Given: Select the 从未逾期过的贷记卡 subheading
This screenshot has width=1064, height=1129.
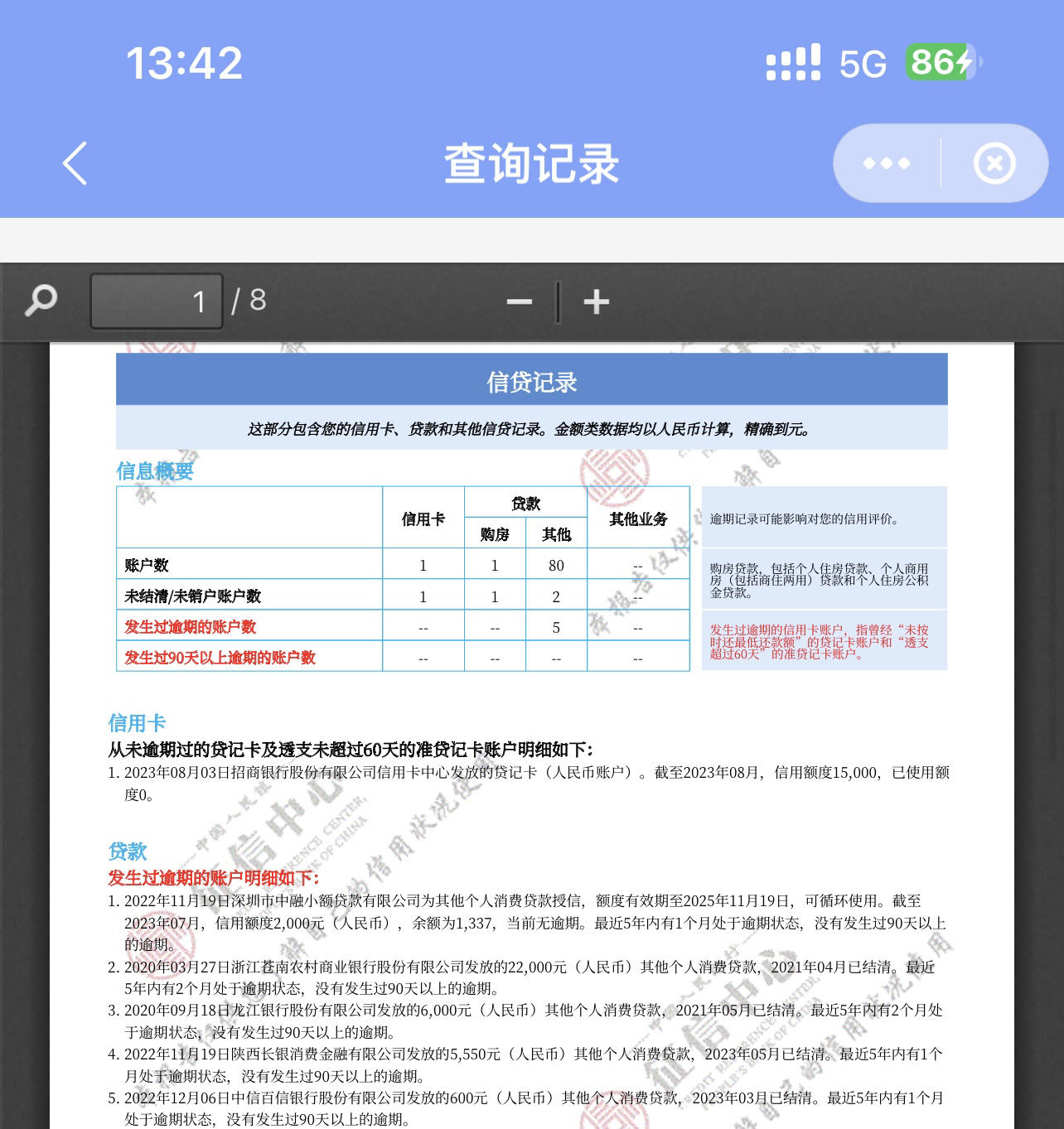Looking at the screenshot, I should tap(351, 750).
